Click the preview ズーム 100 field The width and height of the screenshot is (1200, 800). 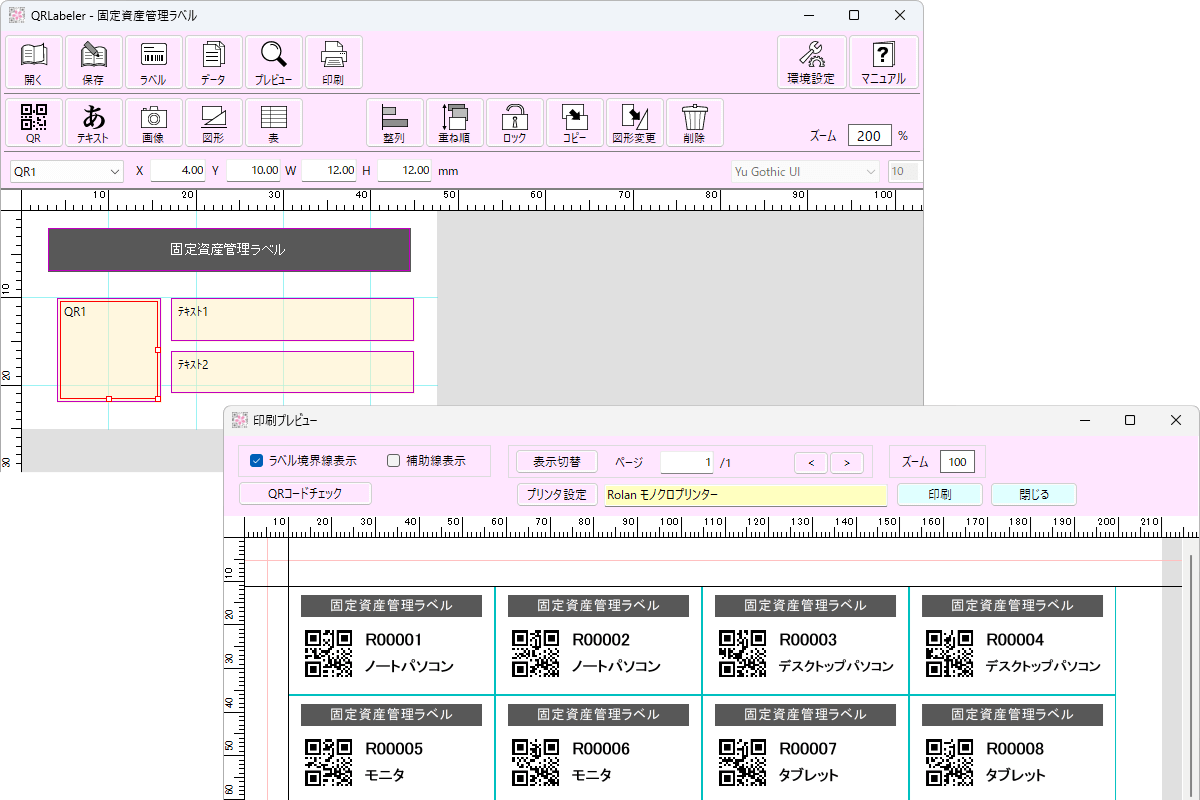click(957, 462)
